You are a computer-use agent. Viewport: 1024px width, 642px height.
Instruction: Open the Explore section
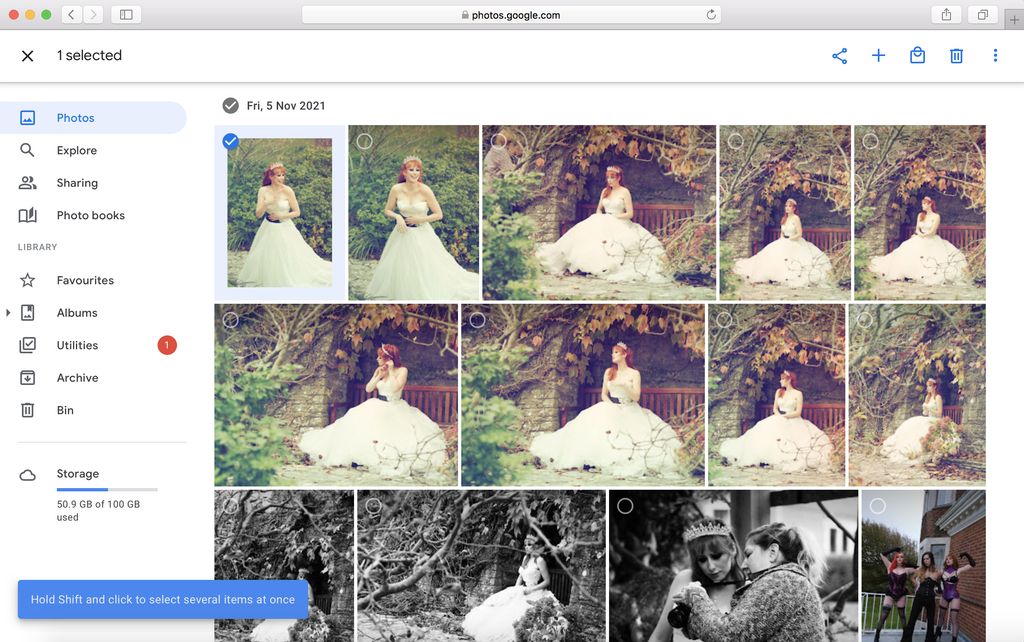coord(77,150)
